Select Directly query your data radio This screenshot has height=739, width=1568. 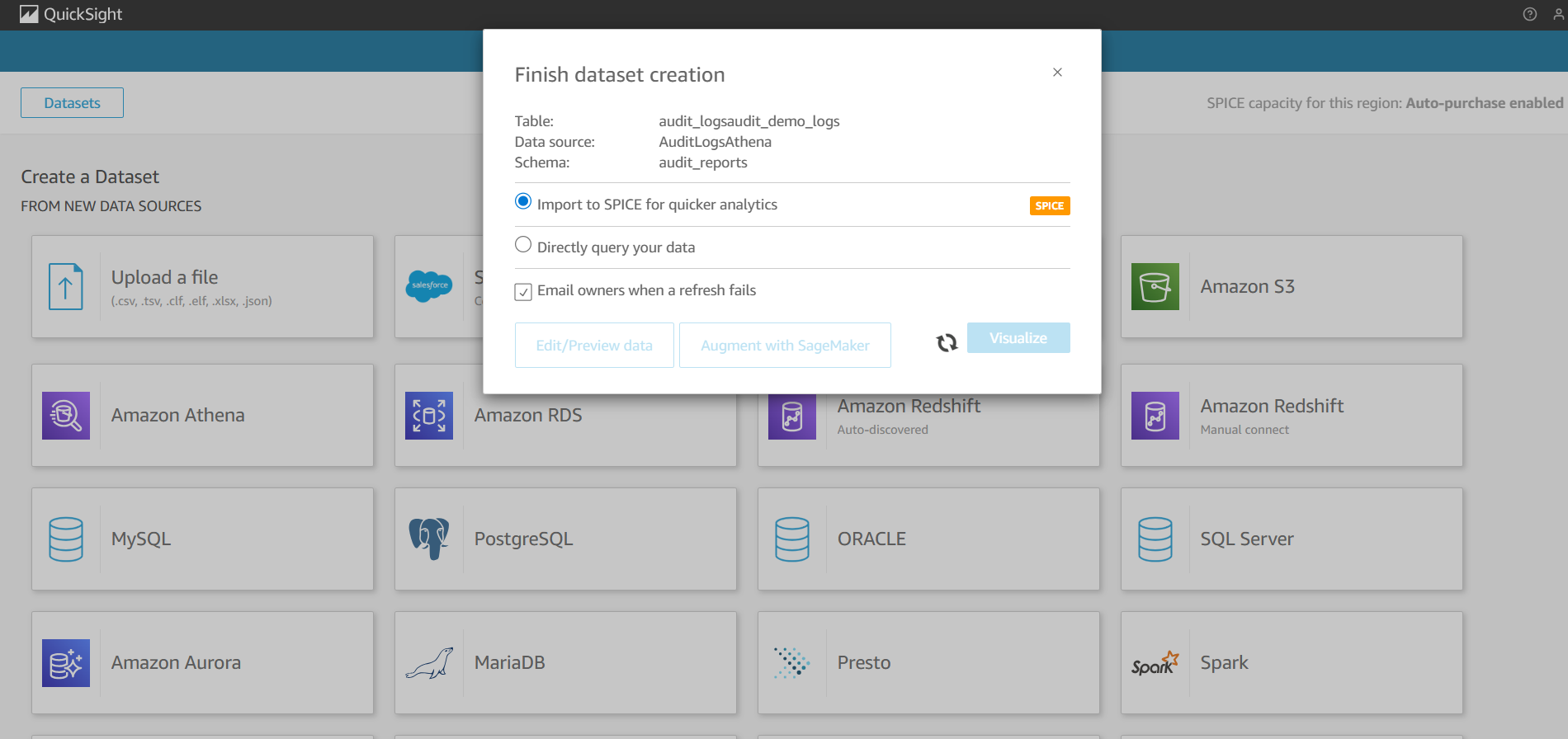[x=523, y=244]
